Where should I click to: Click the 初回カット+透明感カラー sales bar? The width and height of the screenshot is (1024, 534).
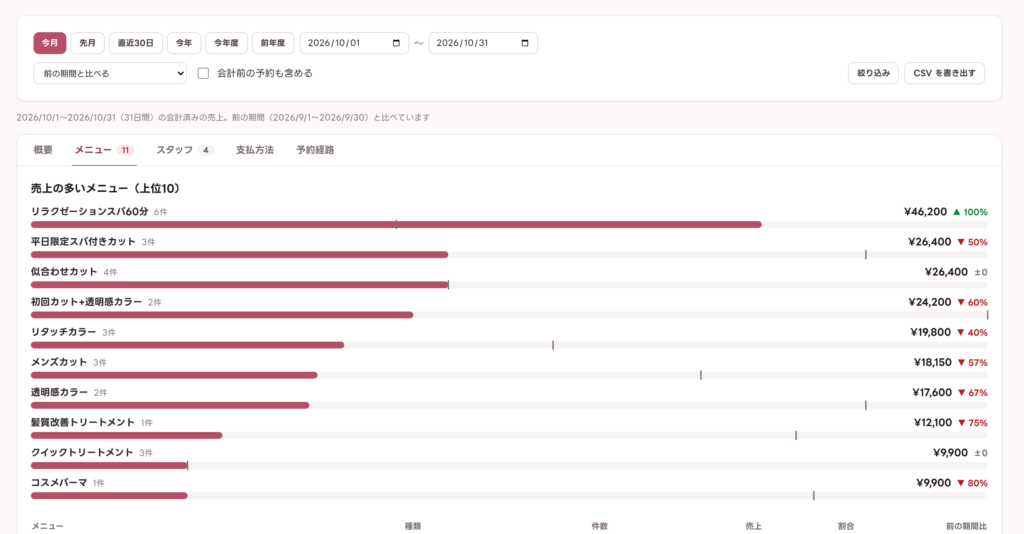[222, 315]
